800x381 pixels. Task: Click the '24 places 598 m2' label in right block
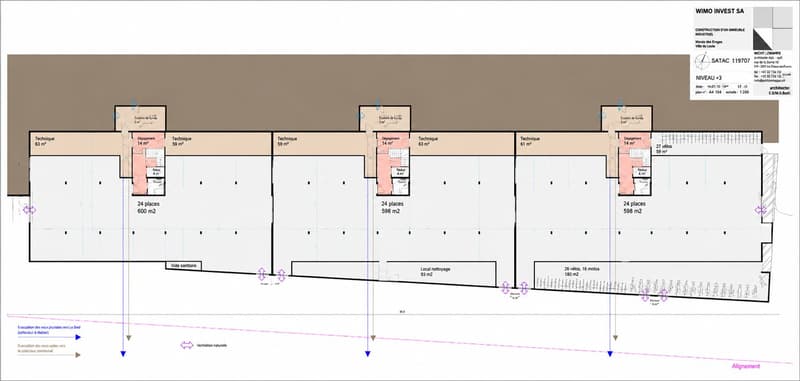(x=635, y=207)
